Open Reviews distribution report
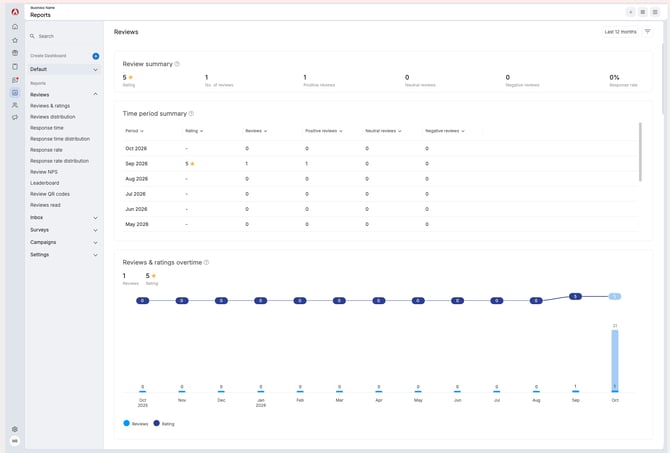Image resolution: width=670 pixels, height=453 pixels. pyautogui.click(x=53, y=117)
